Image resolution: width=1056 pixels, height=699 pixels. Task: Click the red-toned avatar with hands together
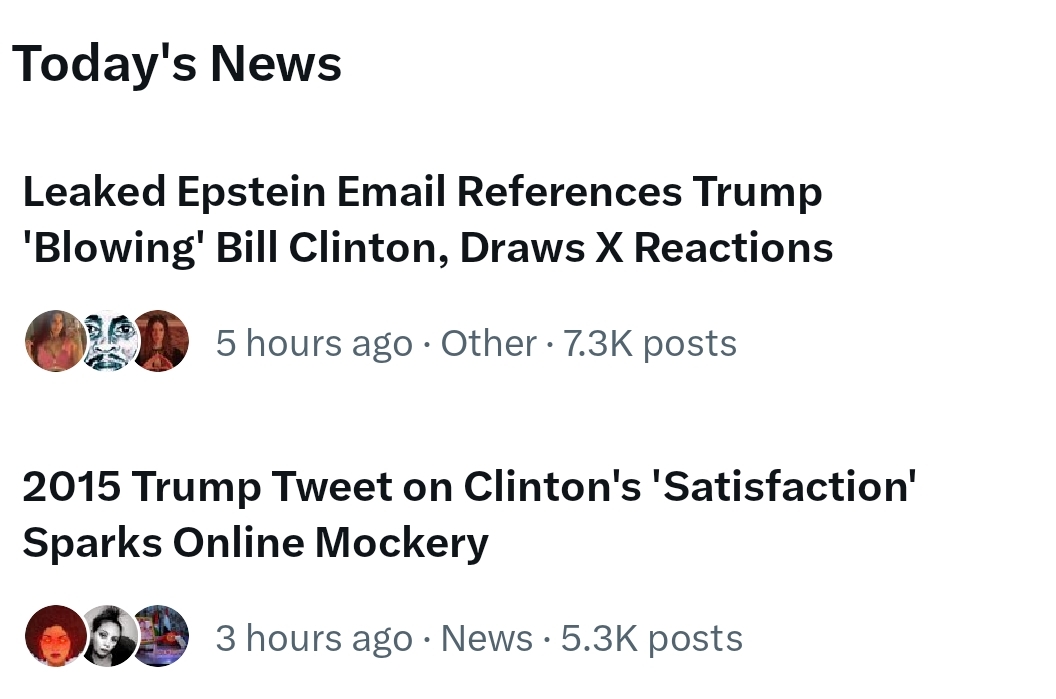click(x=161, y=342)
